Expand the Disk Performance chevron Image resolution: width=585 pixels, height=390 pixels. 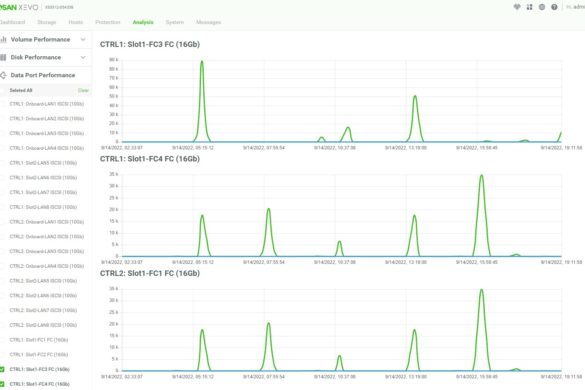point(83,57)
